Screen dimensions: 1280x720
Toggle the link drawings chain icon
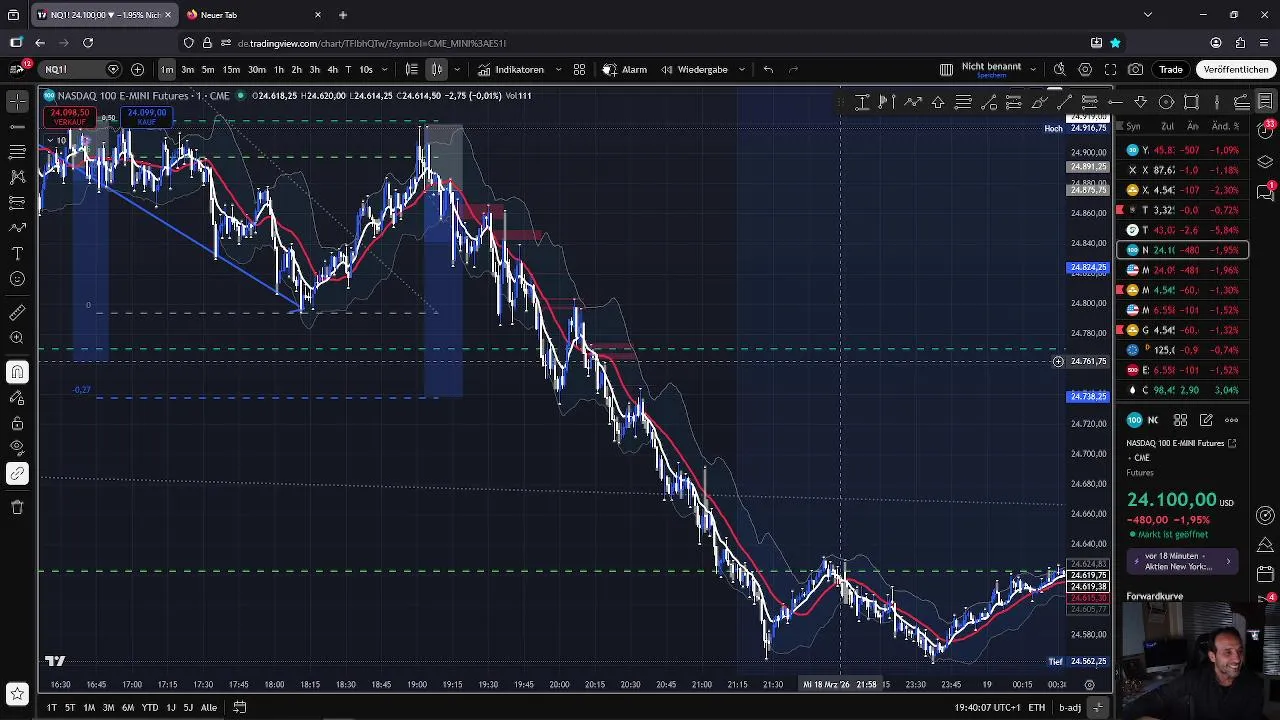(17, 474)
